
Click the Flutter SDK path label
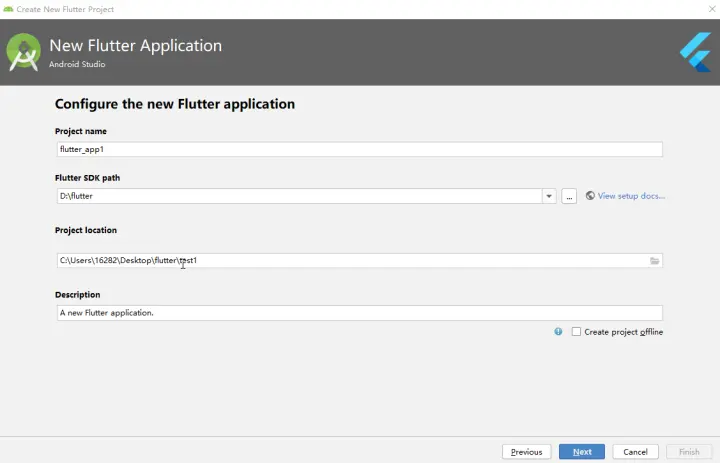click(87, 178)
